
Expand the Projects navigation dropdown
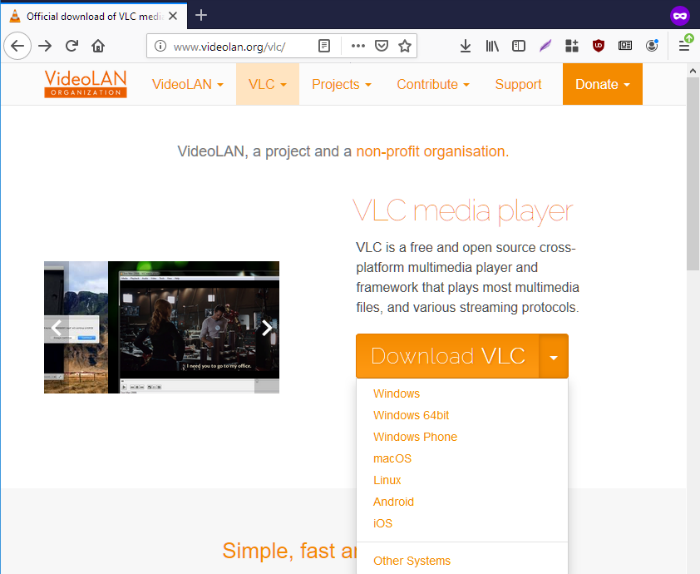pos(342,84)
